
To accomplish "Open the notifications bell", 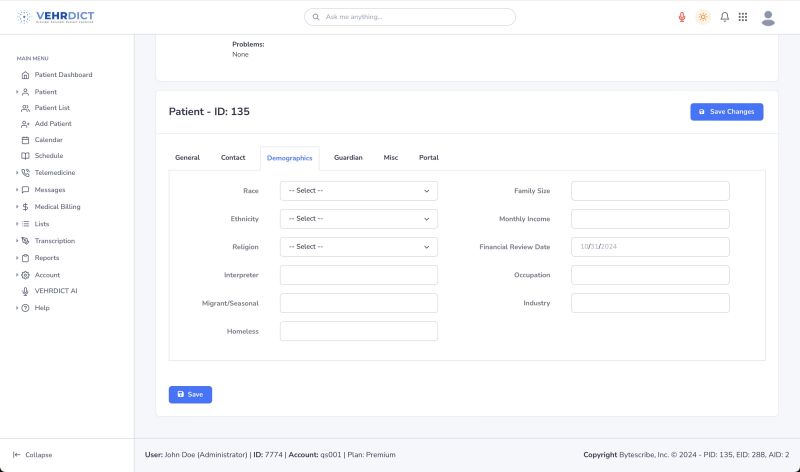I will click(x=724, y=17).
